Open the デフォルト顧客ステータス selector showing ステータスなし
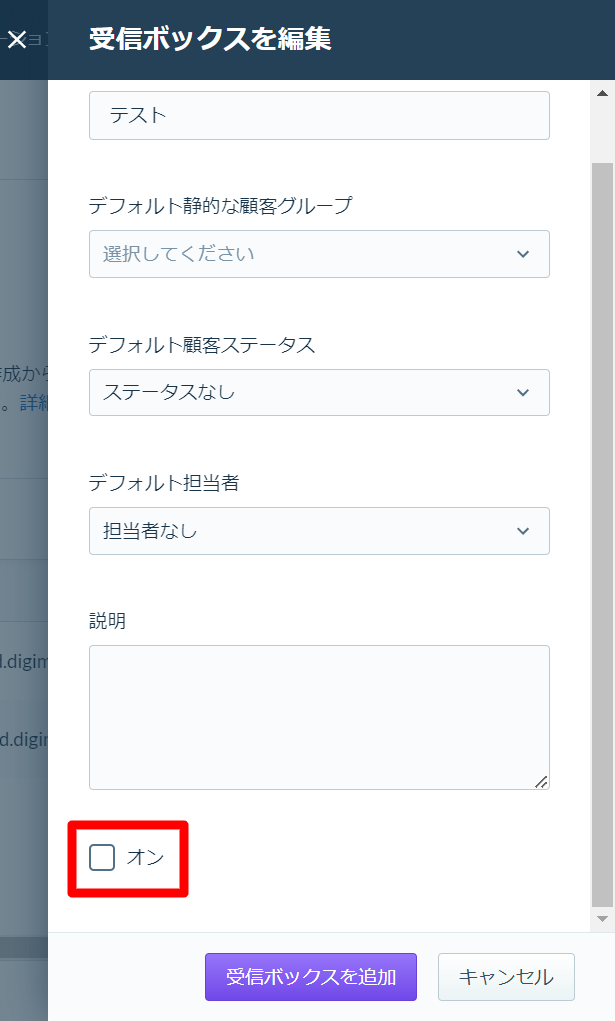Image resolution: width=615 pixels, height=1021 pixels. tap(318, 392)
